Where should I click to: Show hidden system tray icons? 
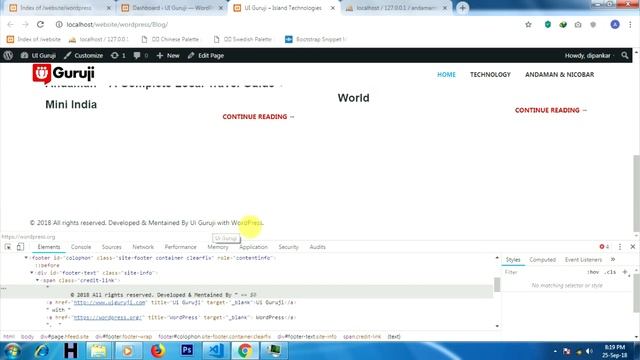click(555, 351)
